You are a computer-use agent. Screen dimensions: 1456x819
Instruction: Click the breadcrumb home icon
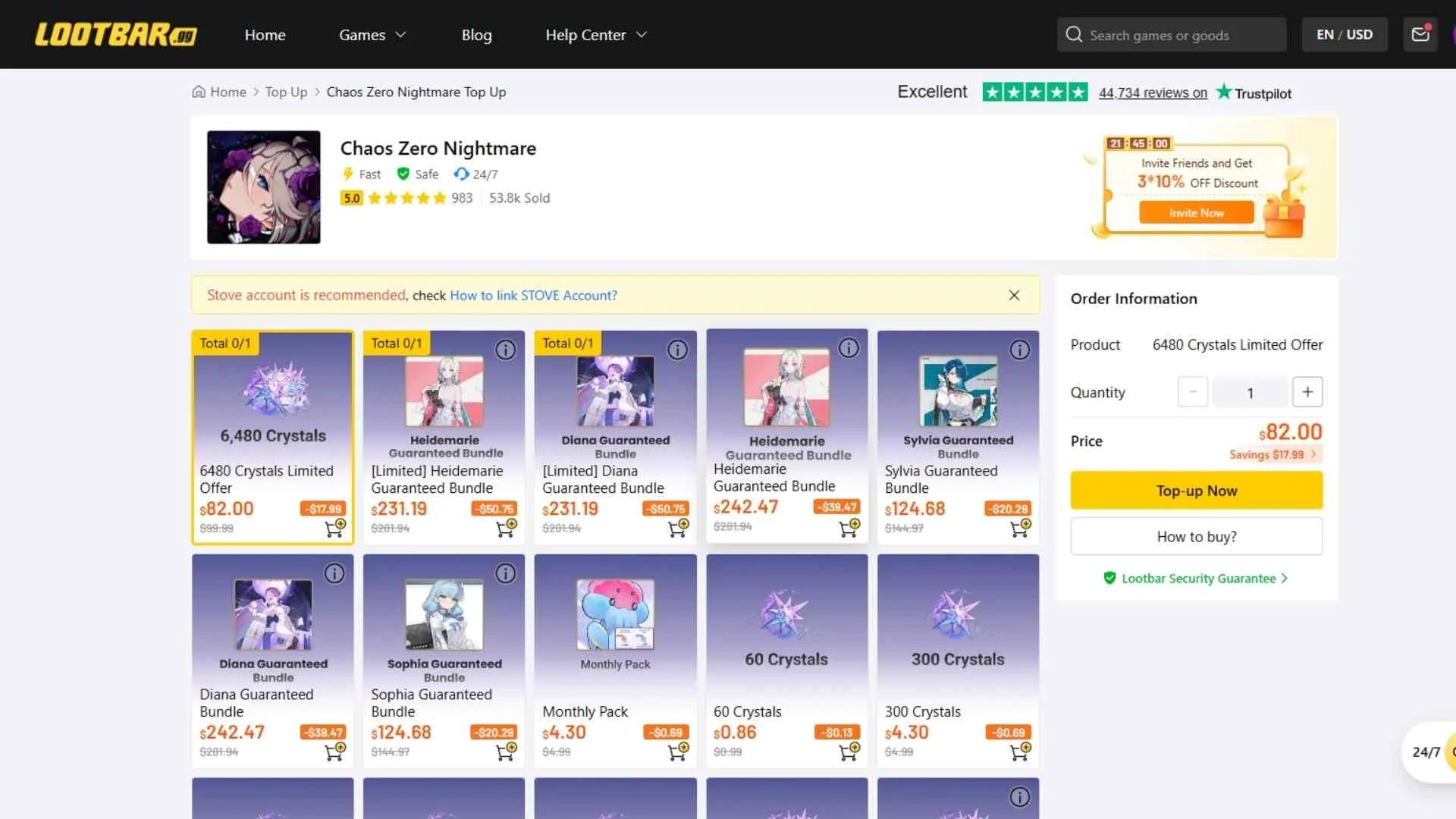click(199, 92)
